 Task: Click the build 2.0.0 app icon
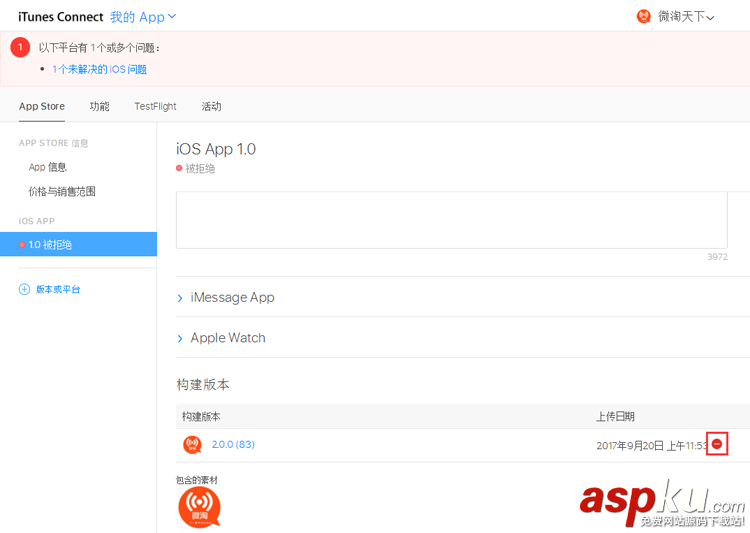192,444
